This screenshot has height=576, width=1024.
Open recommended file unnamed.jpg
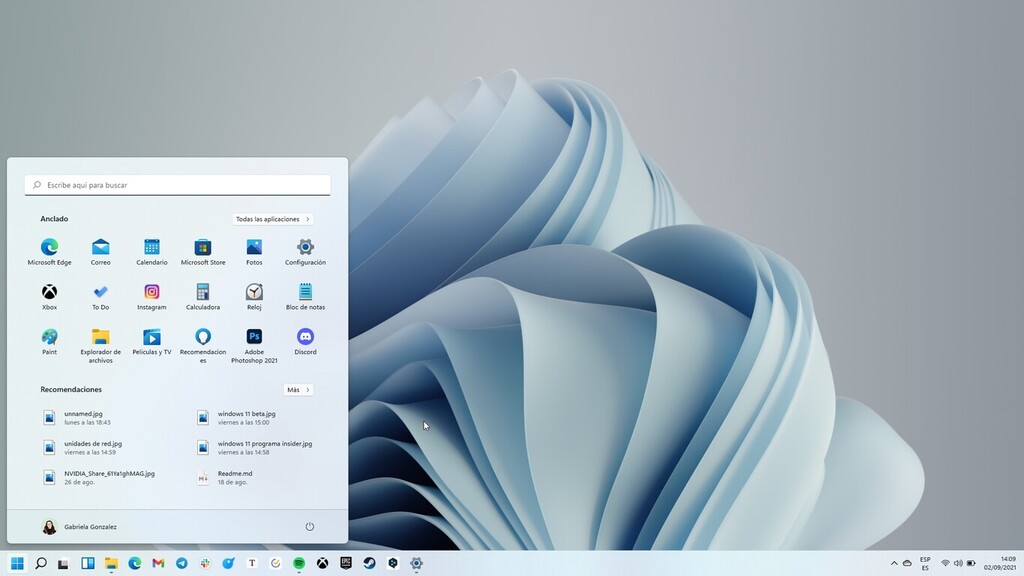84,417
